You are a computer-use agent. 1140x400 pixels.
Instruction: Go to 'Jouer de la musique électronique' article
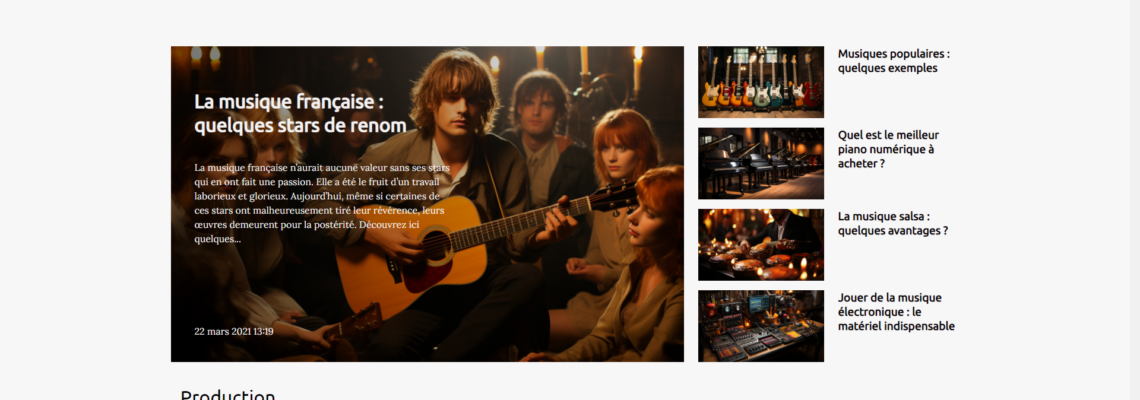(x=896, y=312)
